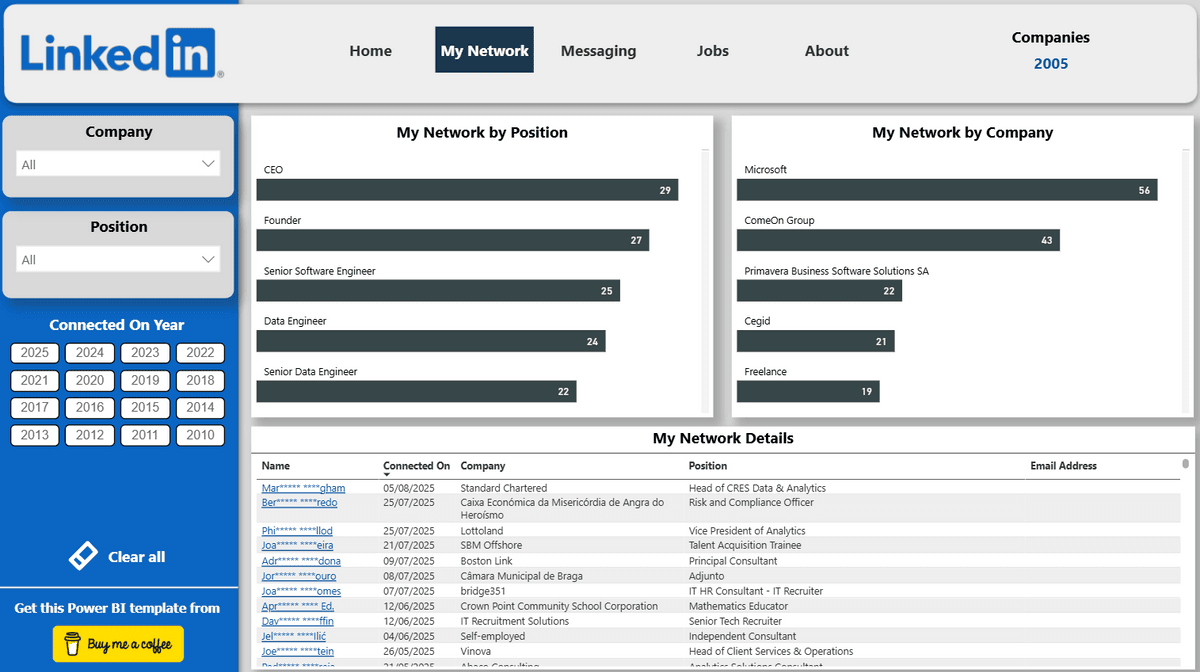Open the Ber***** ****redo profile link
1200x672 pixels.
[299, 503]
